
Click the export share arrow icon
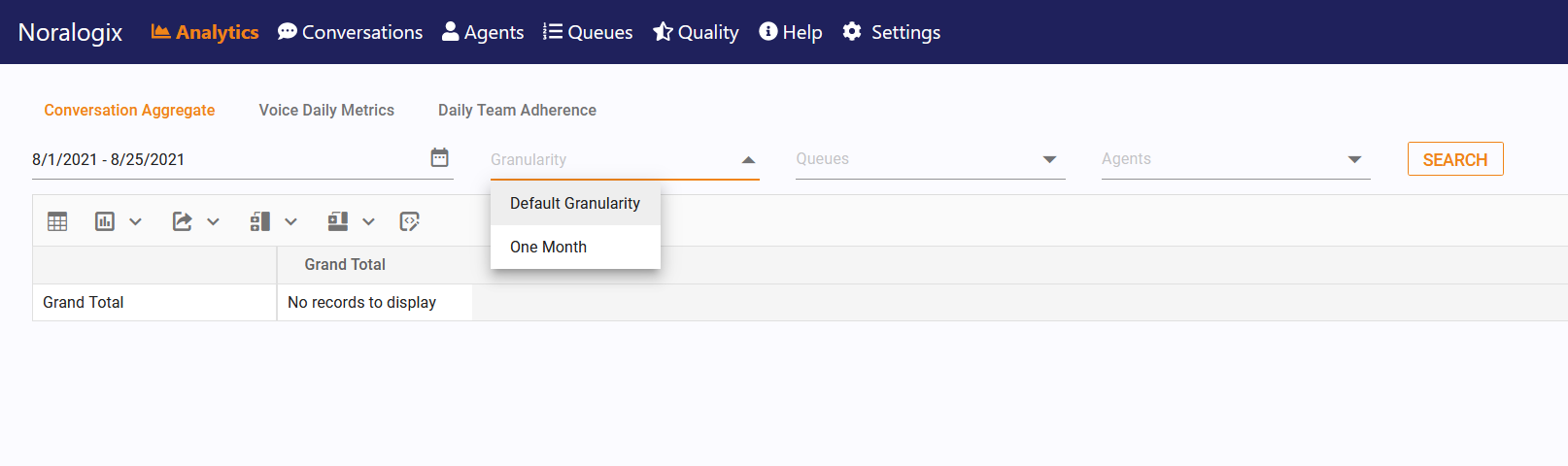point(182,221)
